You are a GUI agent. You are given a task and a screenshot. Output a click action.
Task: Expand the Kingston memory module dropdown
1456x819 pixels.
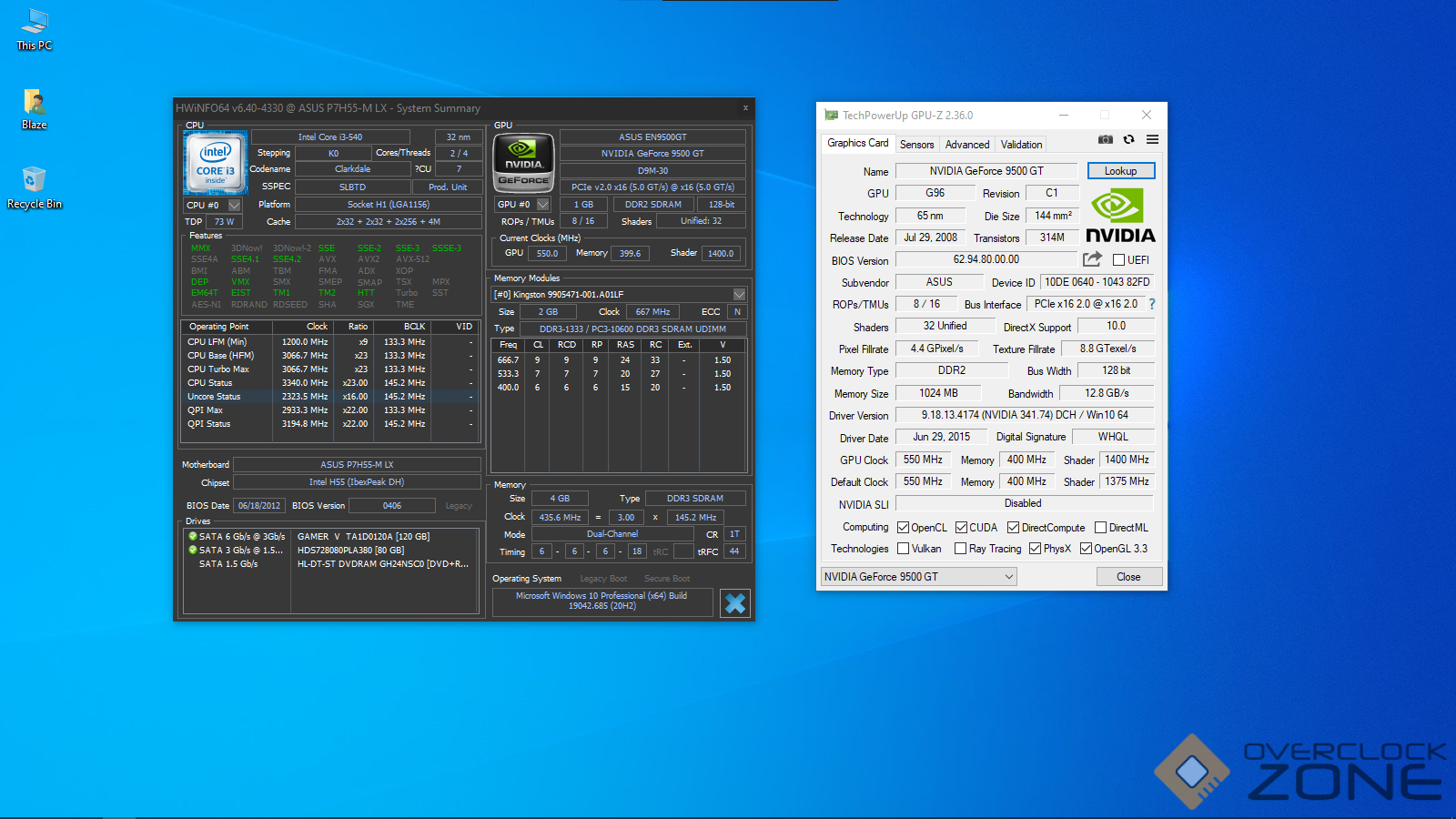click(x=739, y=295)
